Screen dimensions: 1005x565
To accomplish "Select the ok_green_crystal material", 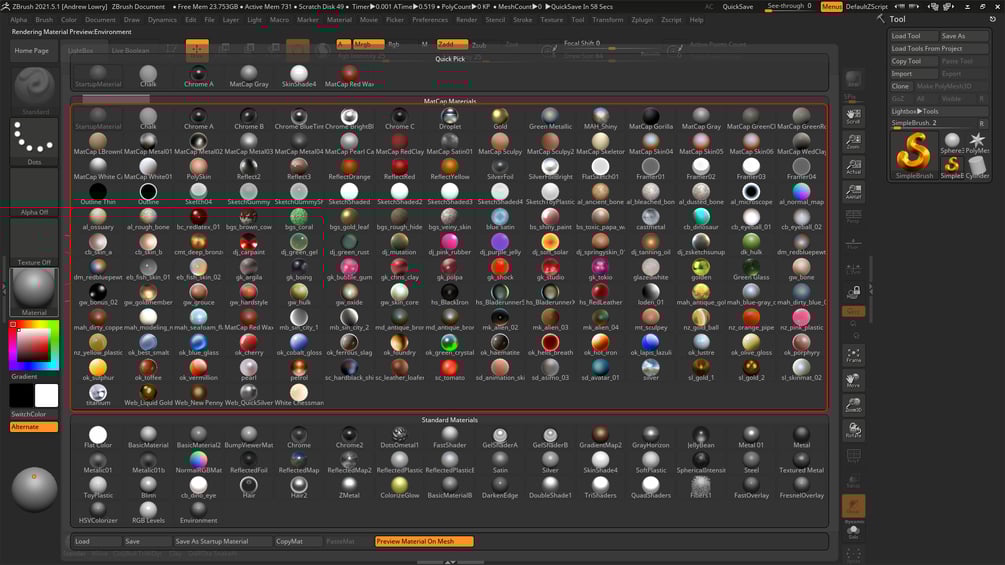I will coord(450,343).
